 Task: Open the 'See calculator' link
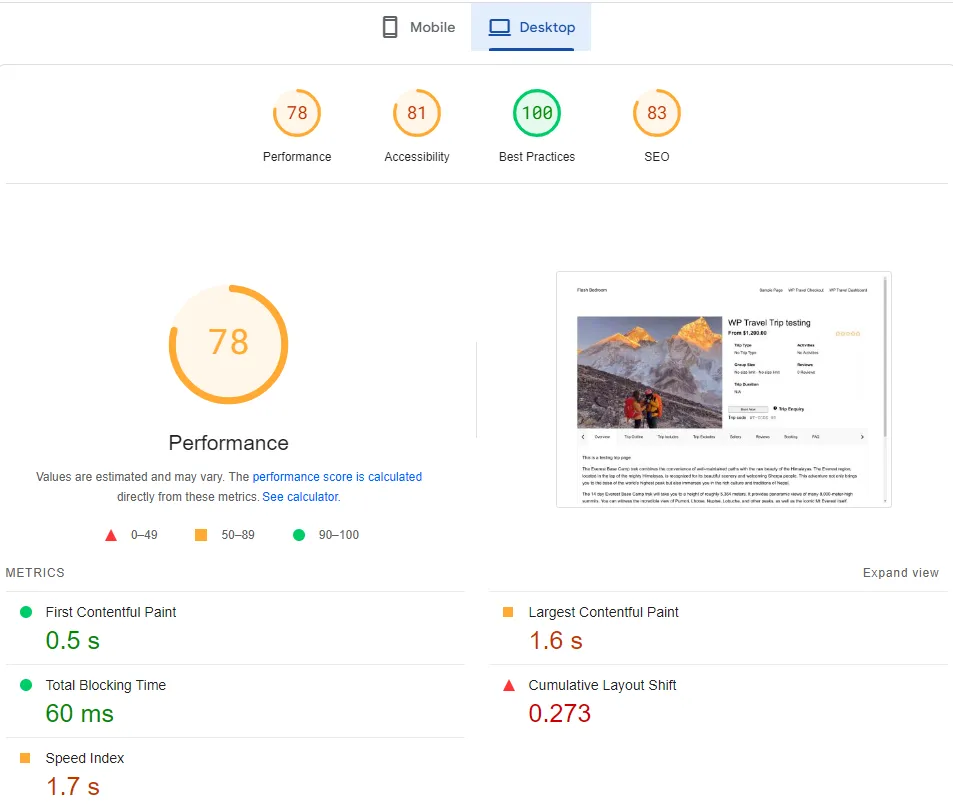click(301, 497)
